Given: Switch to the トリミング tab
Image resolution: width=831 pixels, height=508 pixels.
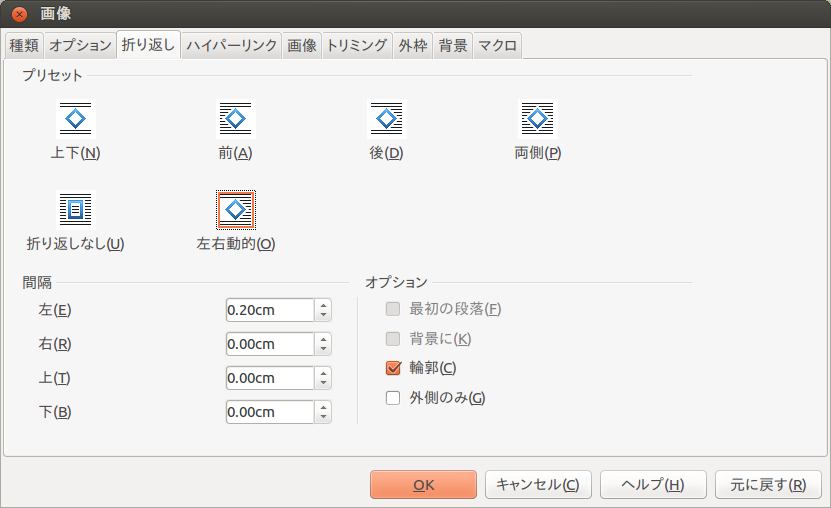Looking at the screenshot, I should pos(357,46).
